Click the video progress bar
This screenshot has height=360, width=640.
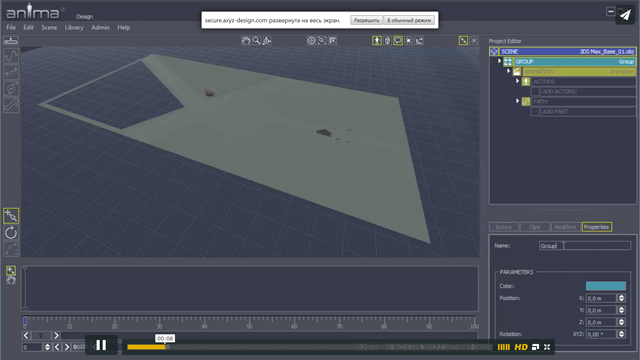pyautogui.click(x=310, y=347)
